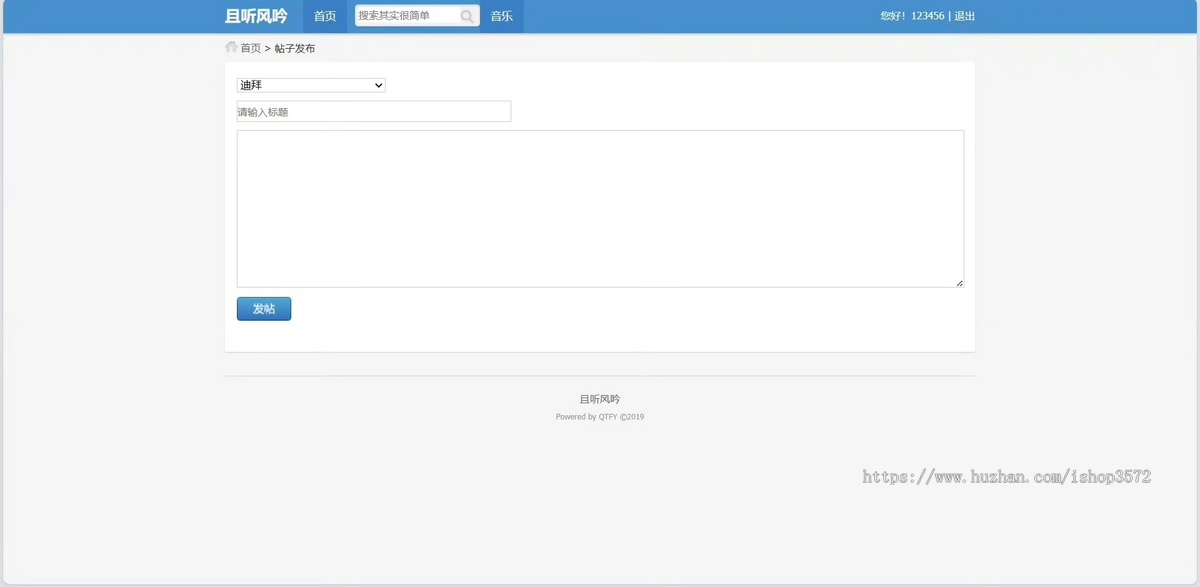Click the 发帖 submit button
This screenshot has width=1200, height=587.
(x=264, y=309)
